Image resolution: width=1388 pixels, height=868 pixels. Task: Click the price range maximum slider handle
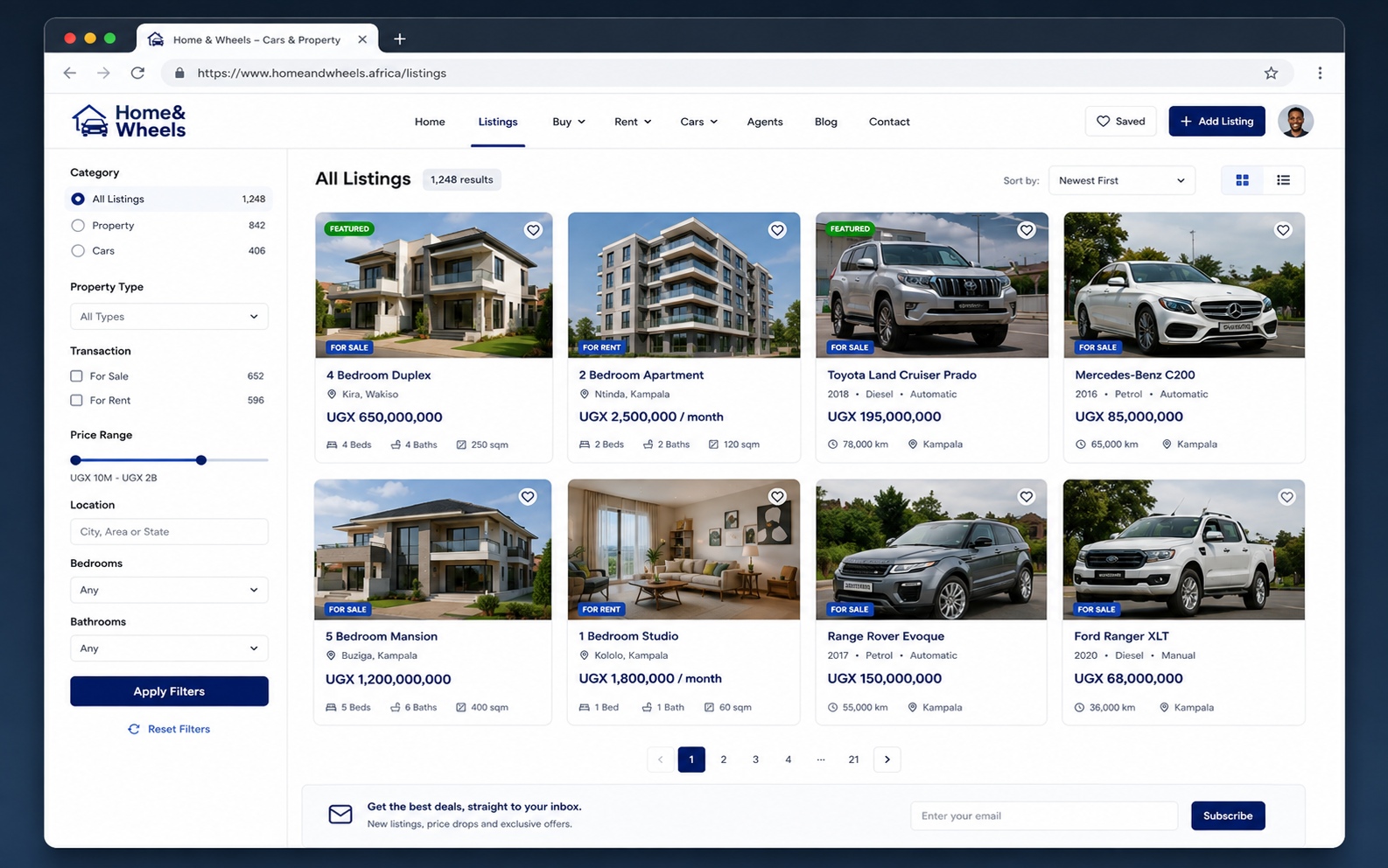point(201,459)
